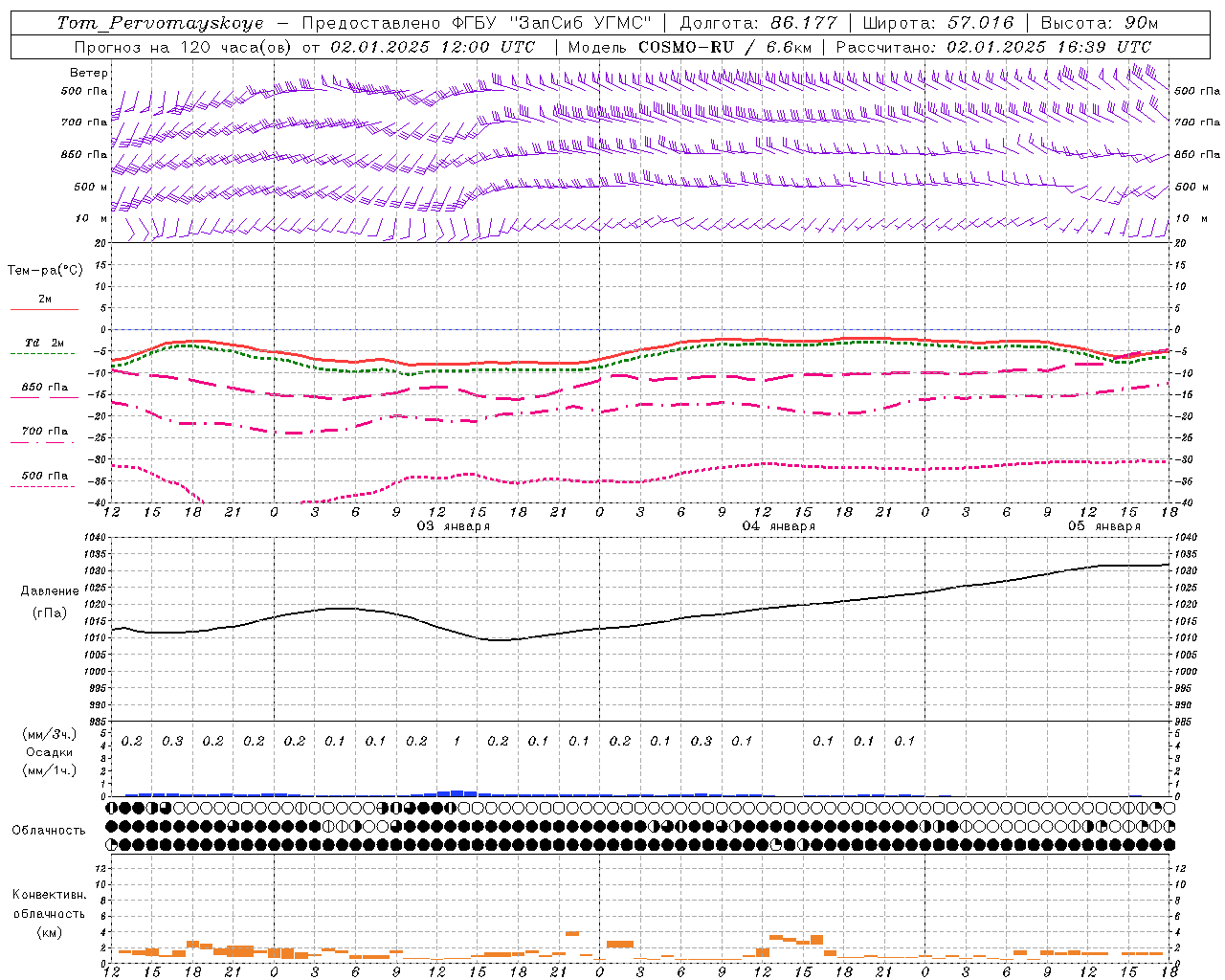Click the station name Tom_Pervomayskoye in header
The width and height of the screenshot is (1225, 980).
pos(160,23)
